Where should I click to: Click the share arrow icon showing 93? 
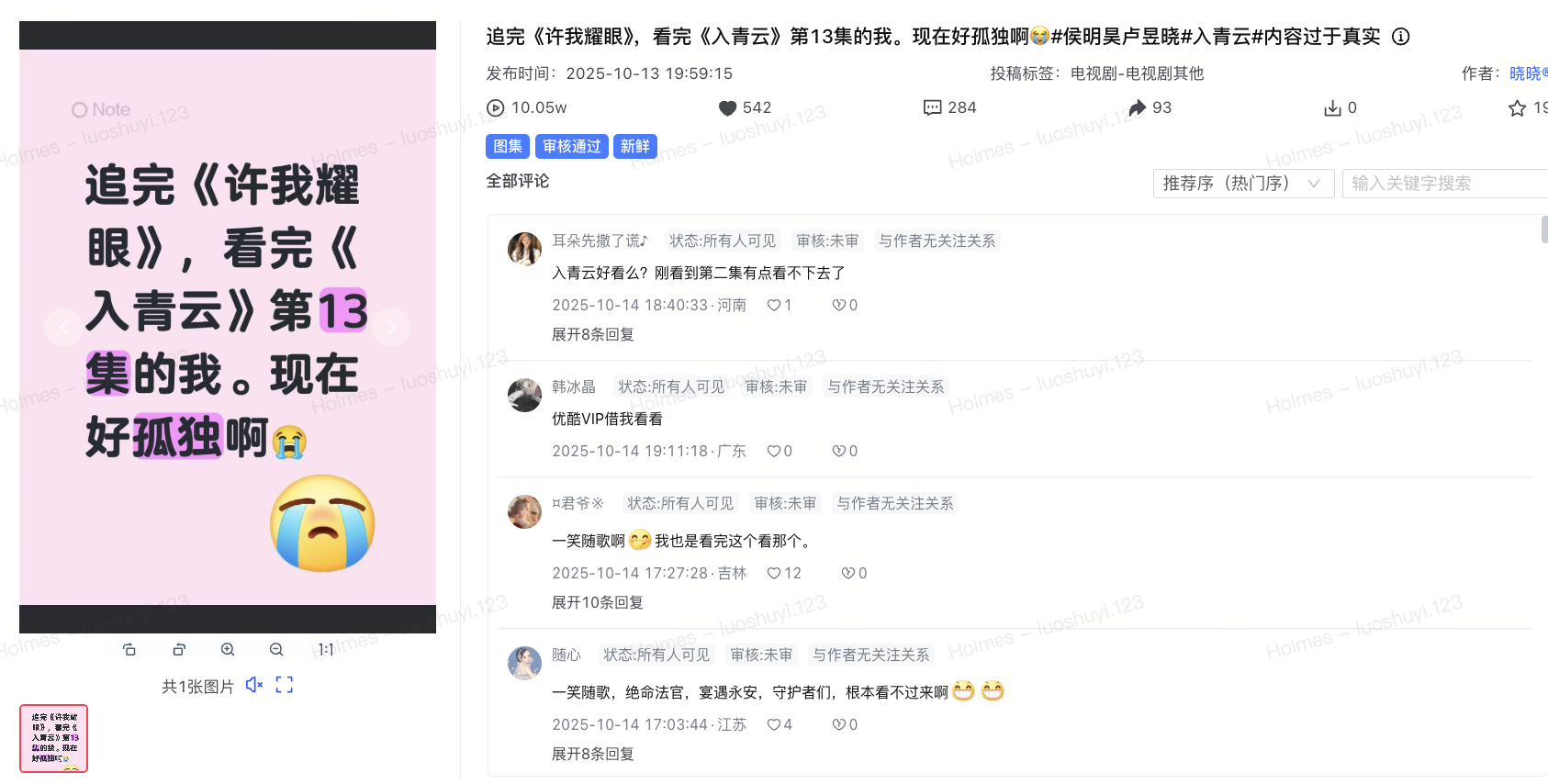click(1138, 107)
